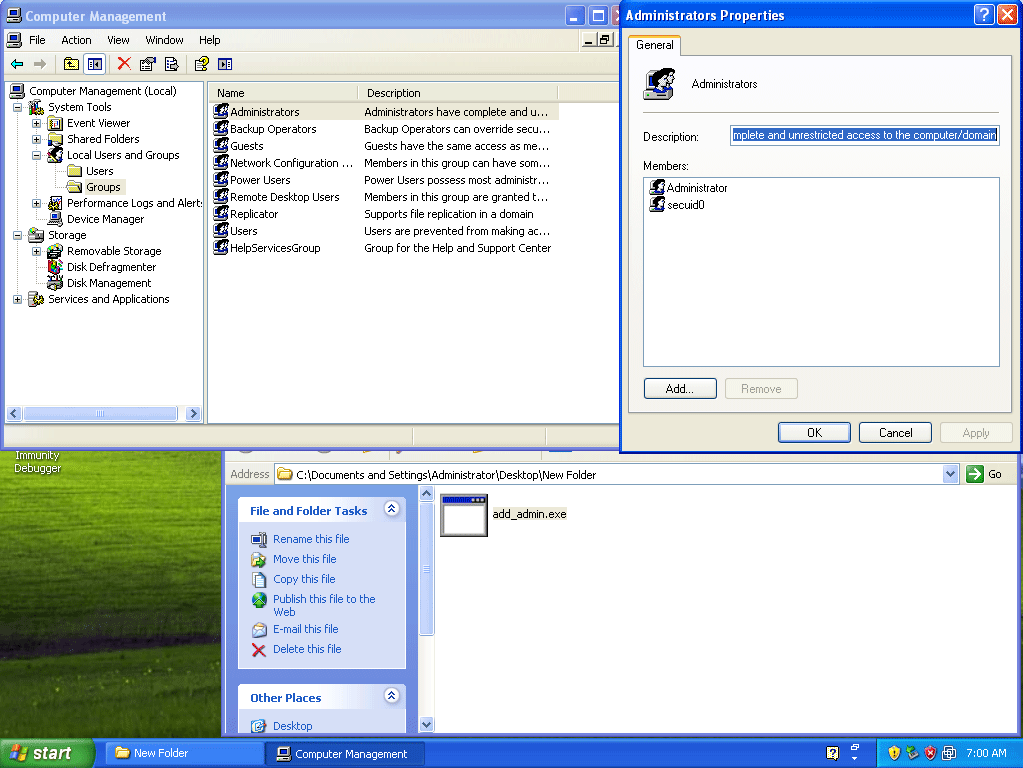1023x768 pixels.
Task: Click the VMware Tools tray icon
Action: [949, 753]
